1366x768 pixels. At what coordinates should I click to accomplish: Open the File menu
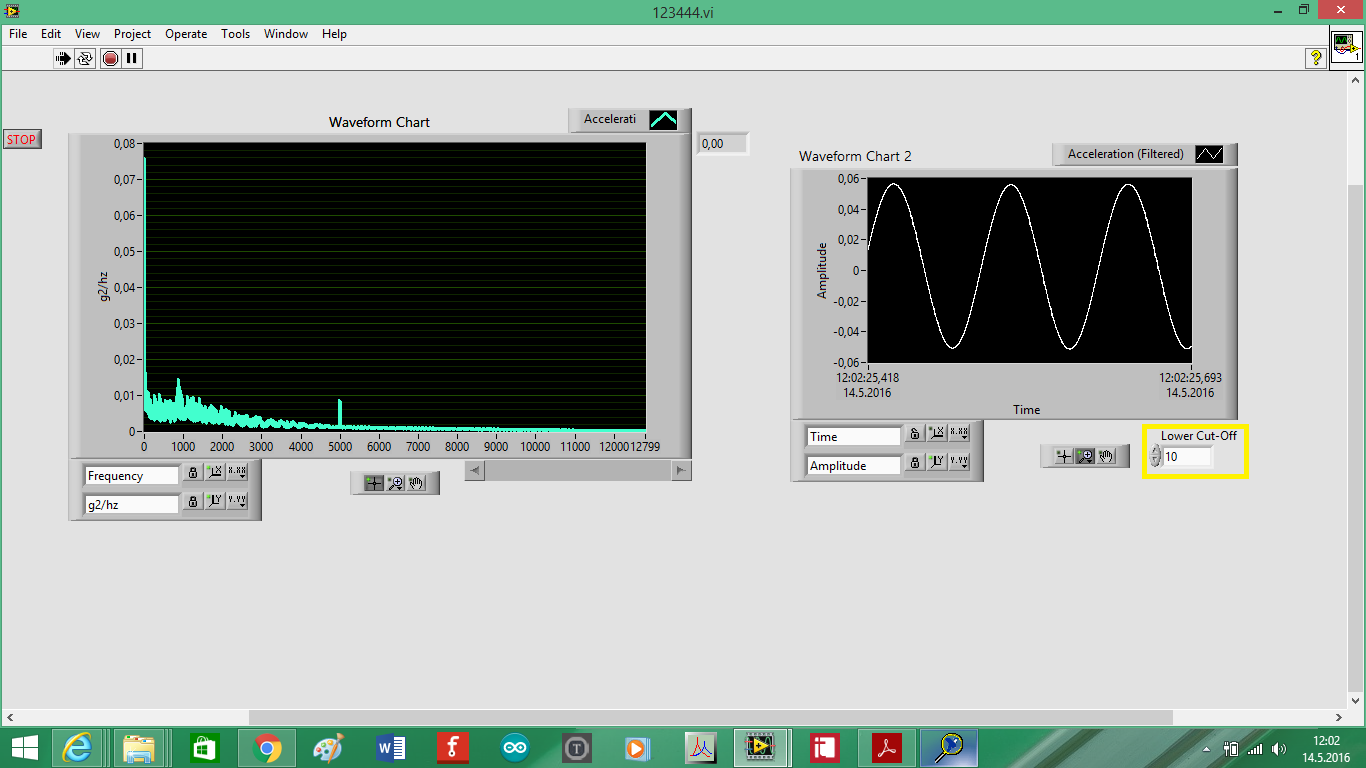[18, 34]
